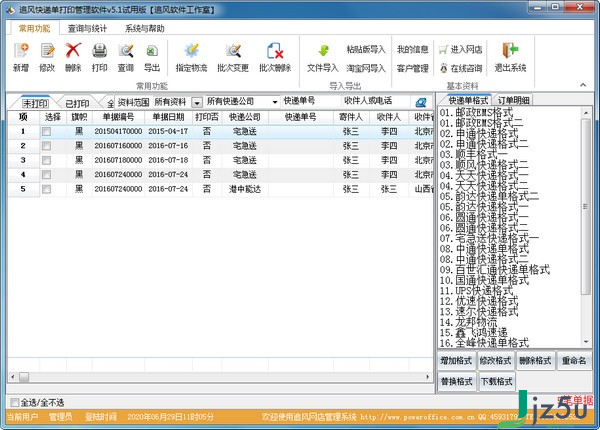The image size is (600, 430).
Task: Open 客户管理
Action: (x=412, y=68)
